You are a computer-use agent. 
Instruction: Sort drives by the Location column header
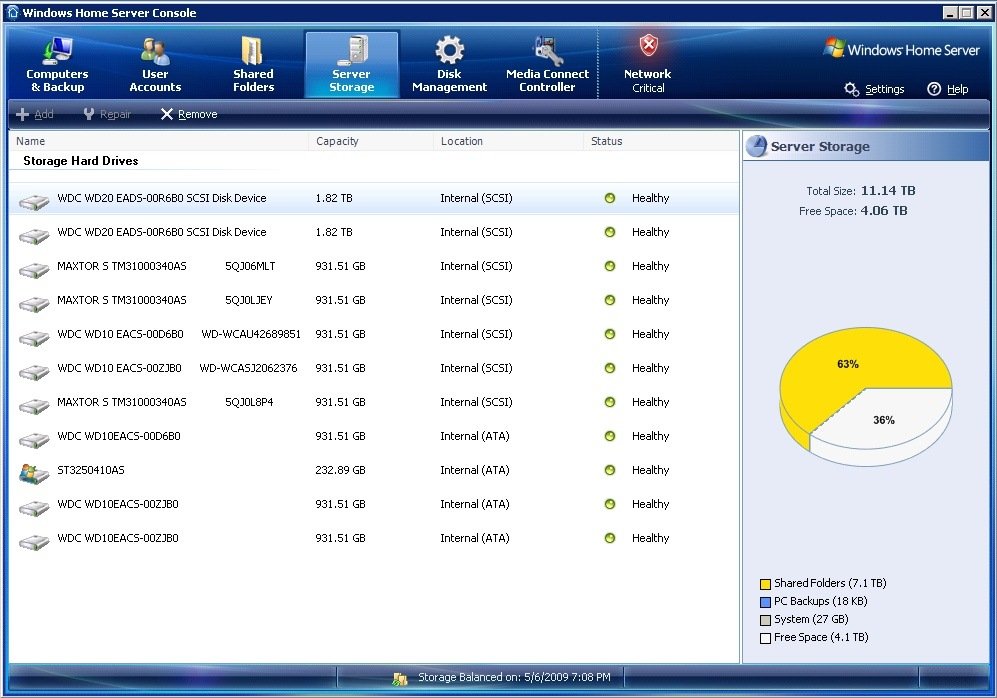click(x=509, y=141)
